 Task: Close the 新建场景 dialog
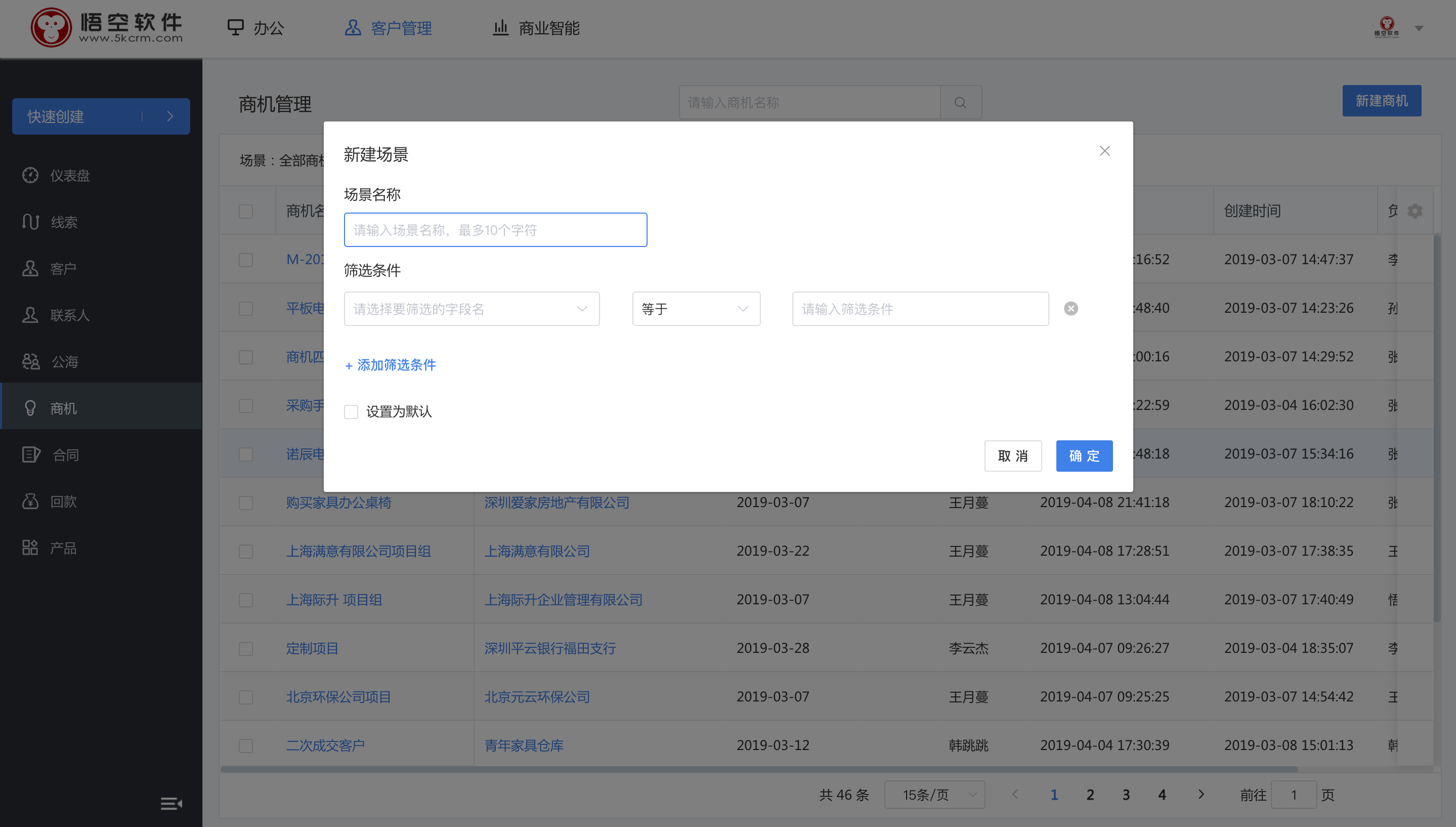tap(1104, 151)
